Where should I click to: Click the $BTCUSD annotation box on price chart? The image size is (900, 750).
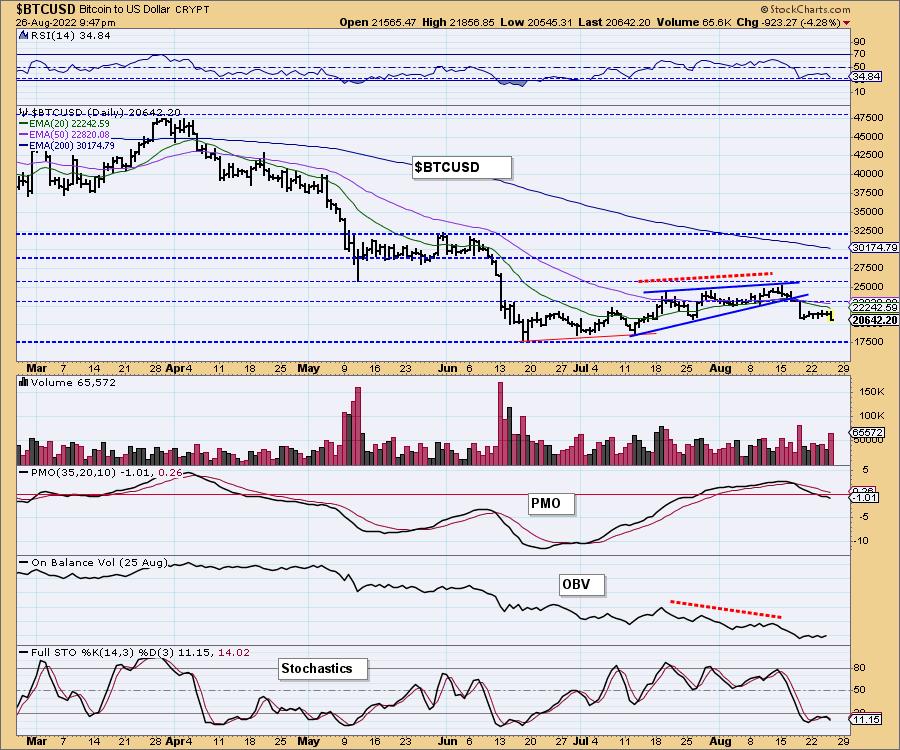(x=461, y=168)
